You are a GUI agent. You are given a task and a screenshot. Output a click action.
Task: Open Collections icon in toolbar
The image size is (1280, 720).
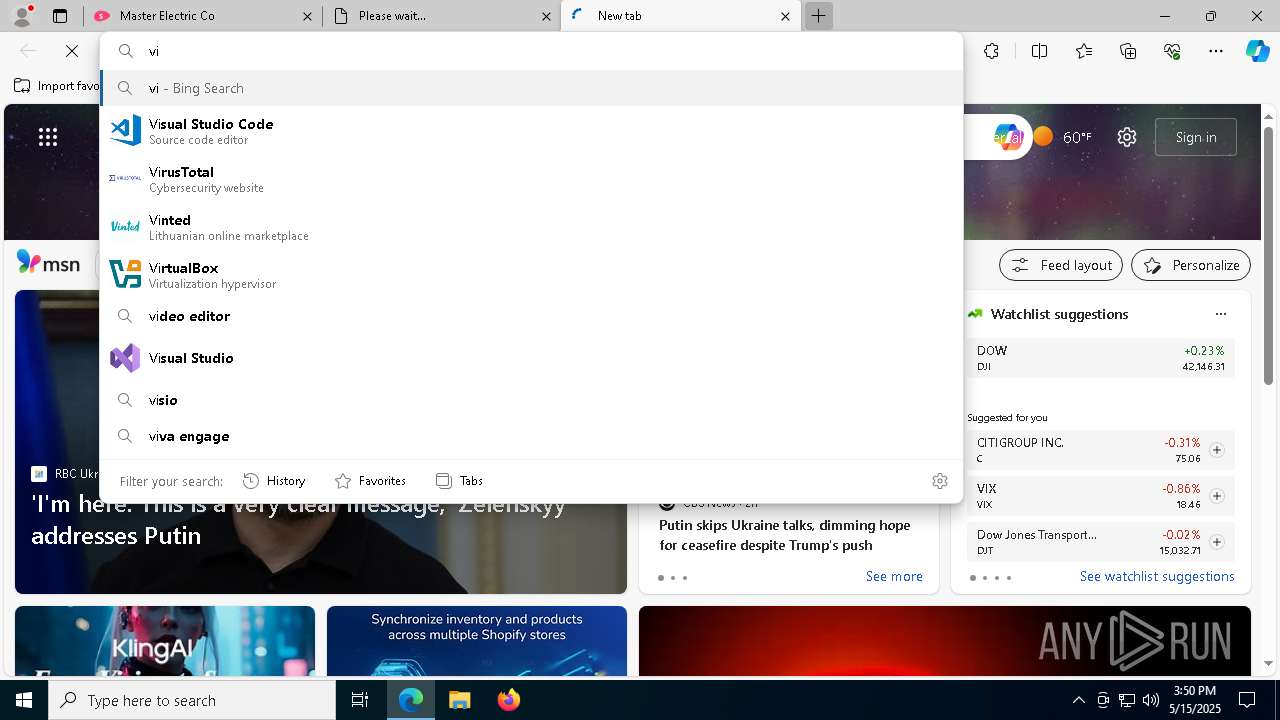click(x=1128, y=51)
